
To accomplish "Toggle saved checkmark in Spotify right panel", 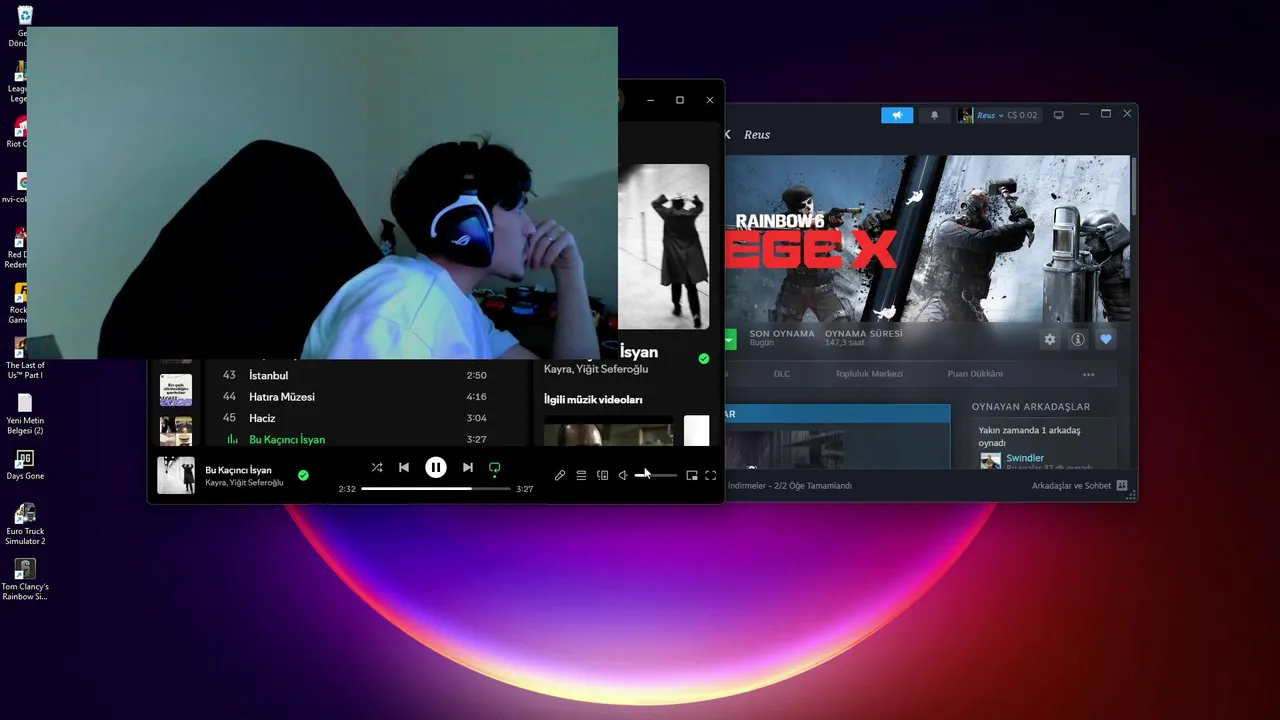I will coord(704,358).
